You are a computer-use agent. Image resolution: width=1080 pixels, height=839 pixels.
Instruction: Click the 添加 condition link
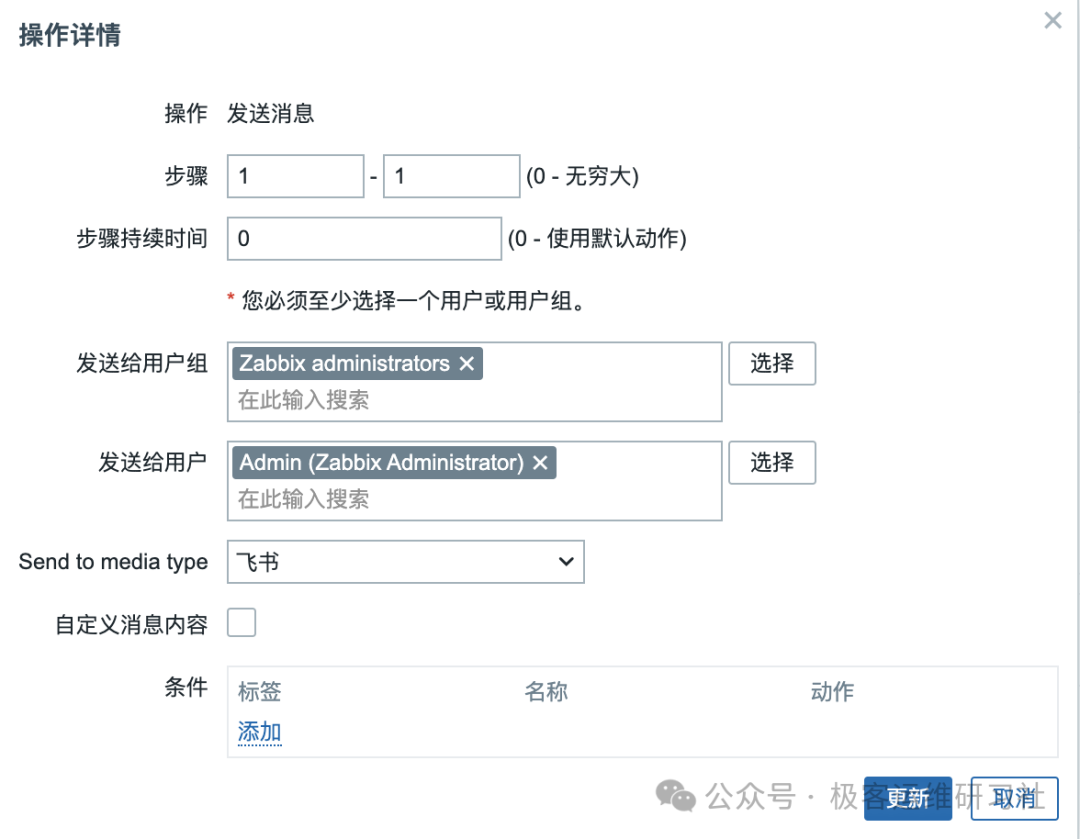260,732
